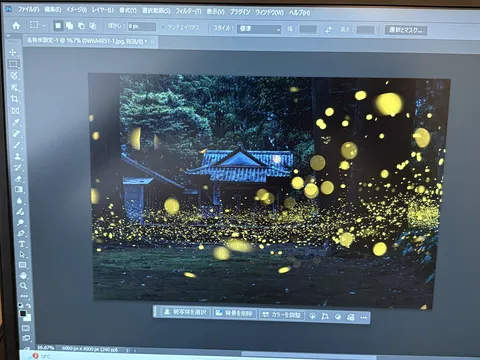Choose New selection mode
Image resolution: width=480 pixels, height=360 pixels.
pyautogui.click(x=58, y=26)
